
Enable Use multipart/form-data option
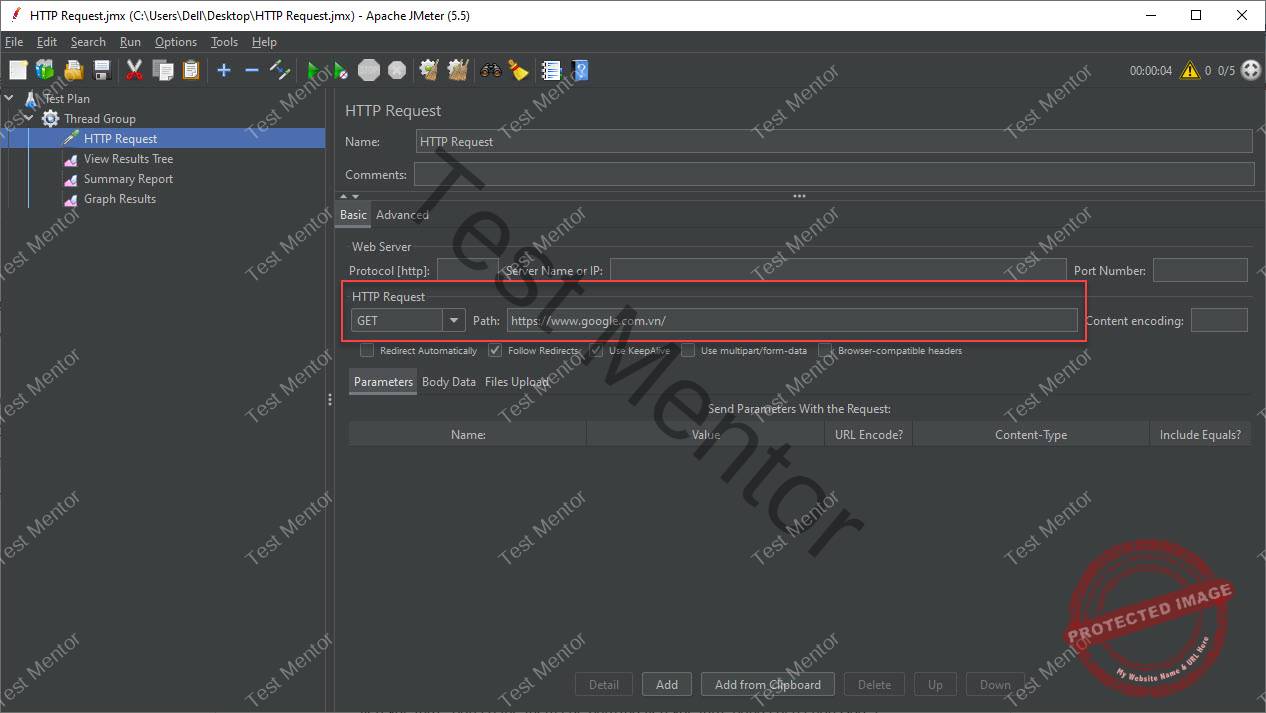tap(688, 350)
